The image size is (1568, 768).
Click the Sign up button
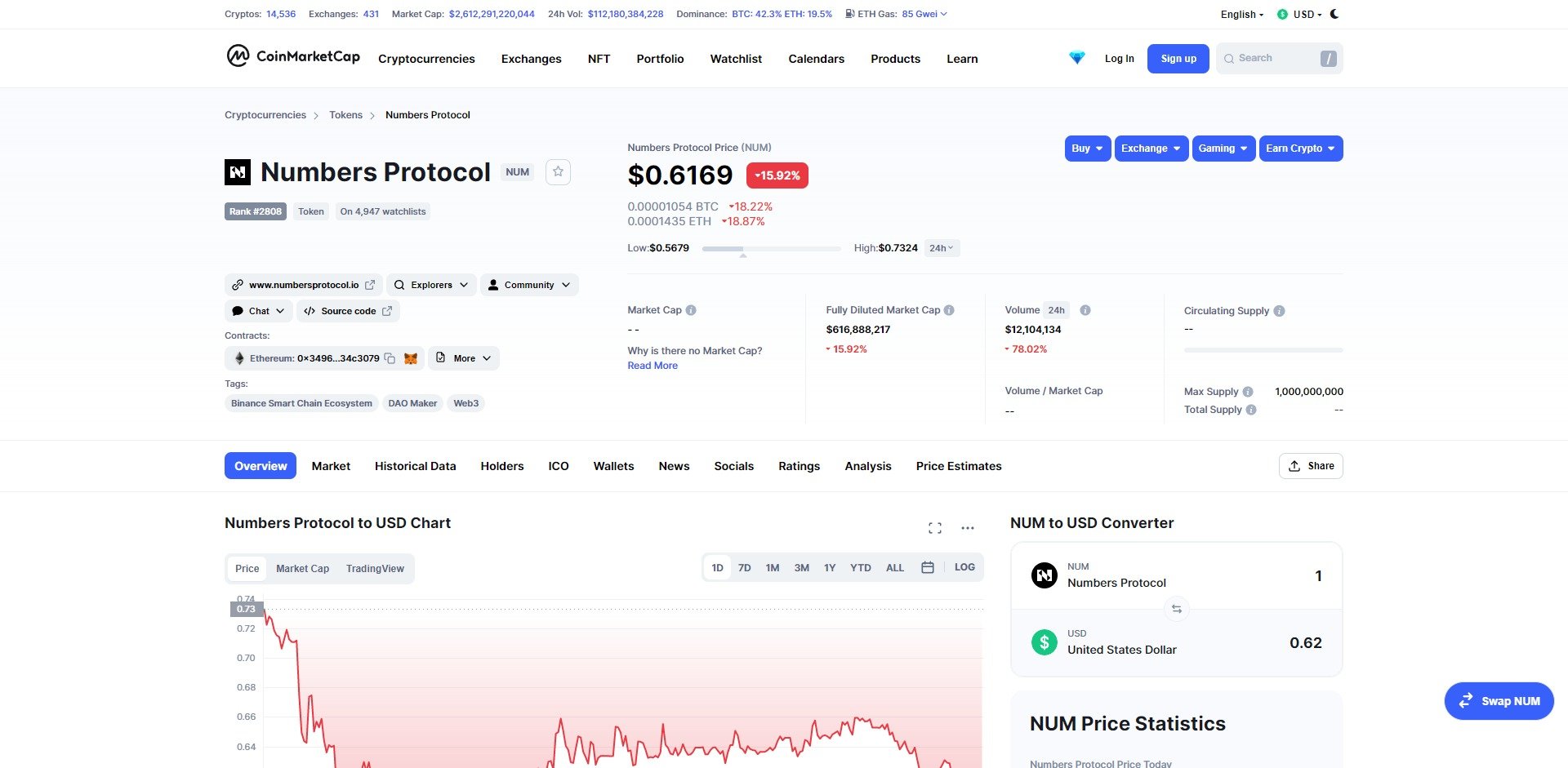tap(1178, 59)
